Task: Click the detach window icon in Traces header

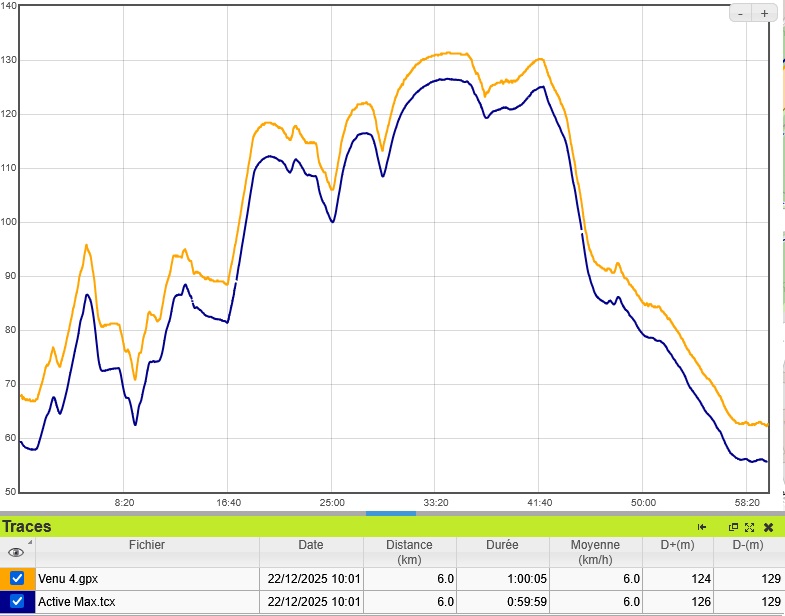Action: point(733,527)
